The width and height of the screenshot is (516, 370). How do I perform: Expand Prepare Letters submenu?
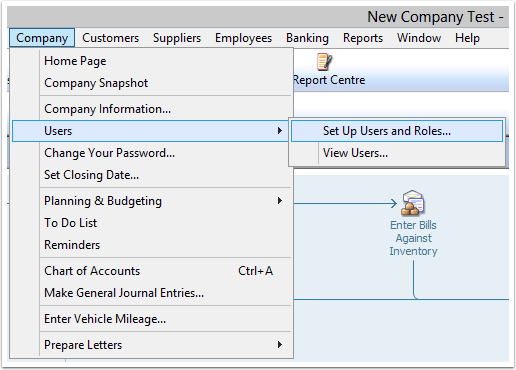pos(152,345)
